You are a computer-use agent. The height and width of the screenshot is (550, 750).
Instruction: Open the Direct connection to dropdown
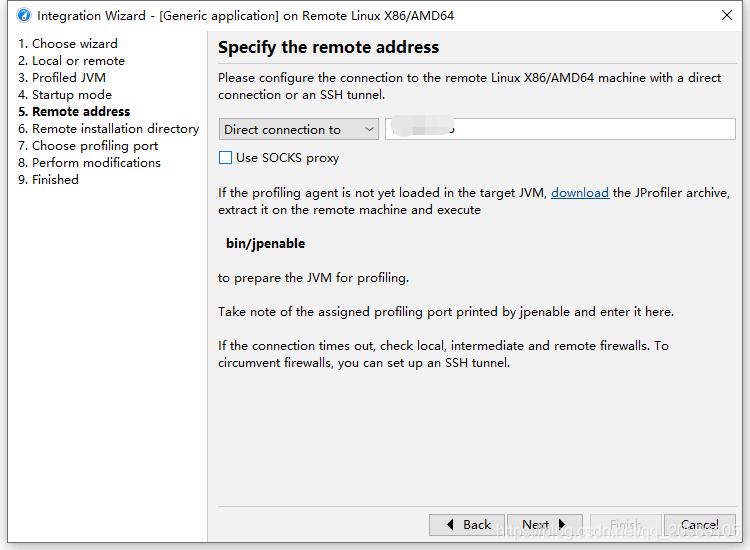coord(299,129)
